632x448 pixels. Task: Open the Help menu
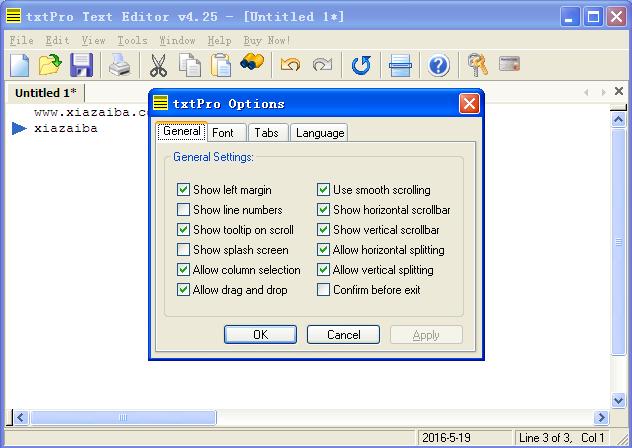coord(219,40)
